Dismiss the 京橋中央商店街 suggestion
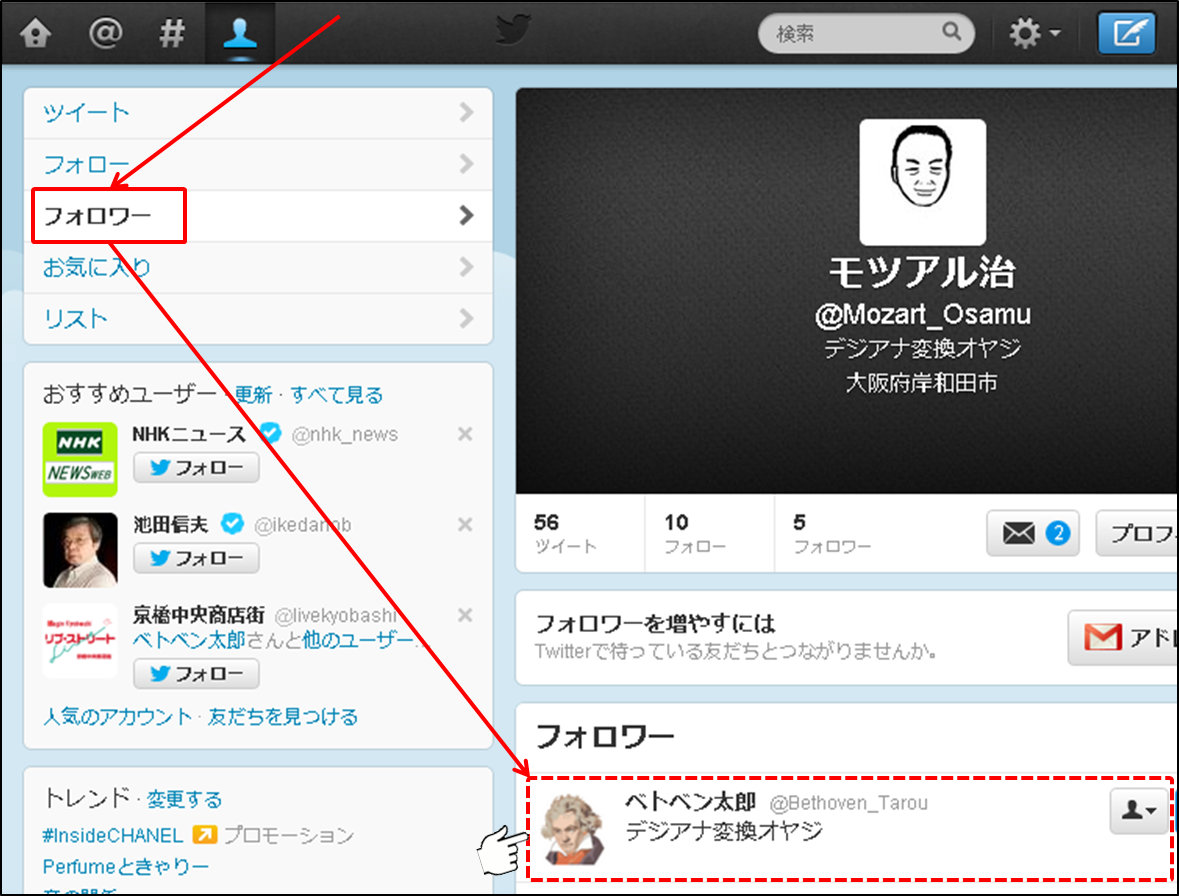 pyautogui.click(x=464, y=615)
